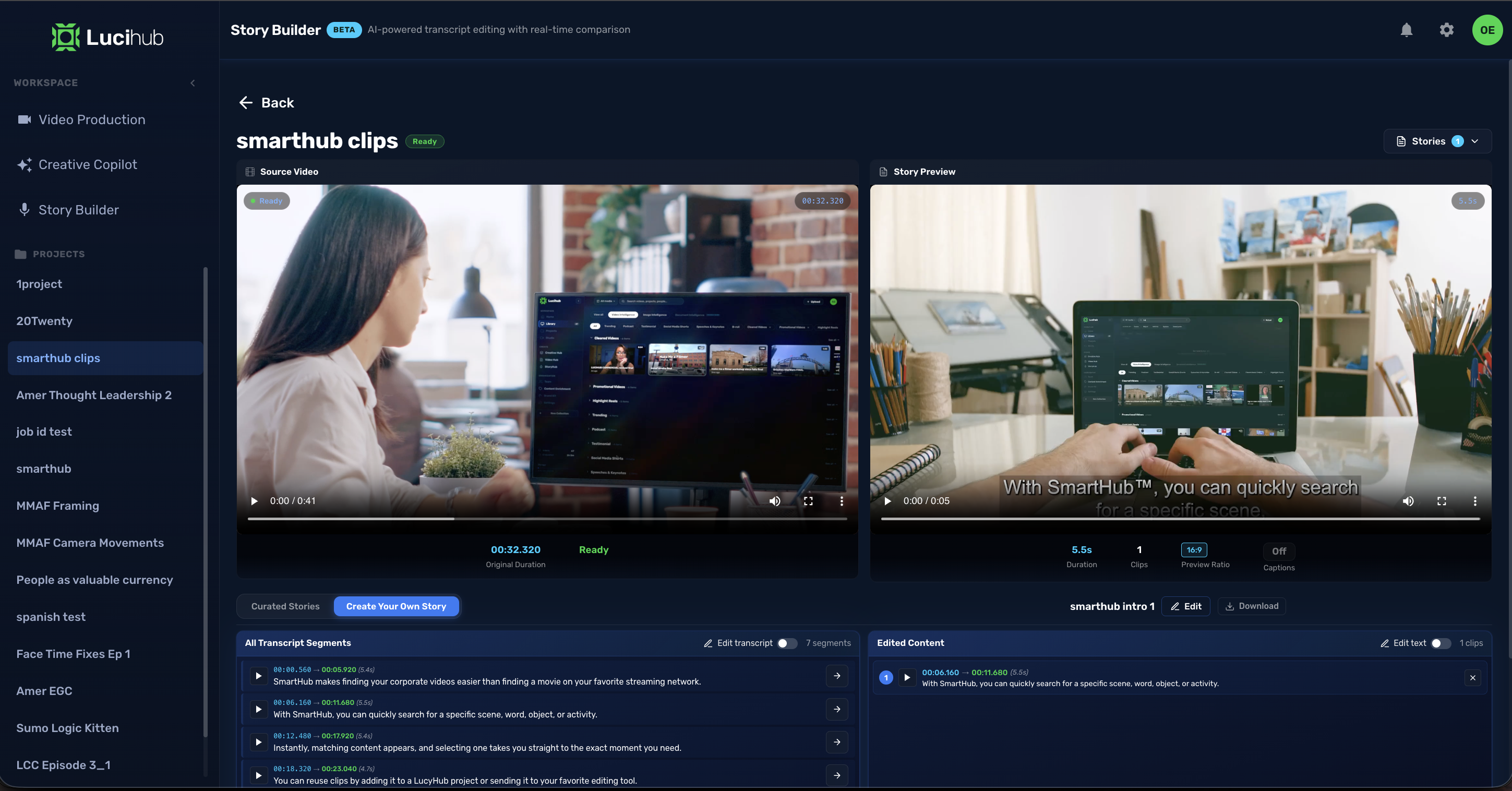Toggle the Edit text switch
Viewport: 1512px width, 791px height.
click(x=1441, y=643)
